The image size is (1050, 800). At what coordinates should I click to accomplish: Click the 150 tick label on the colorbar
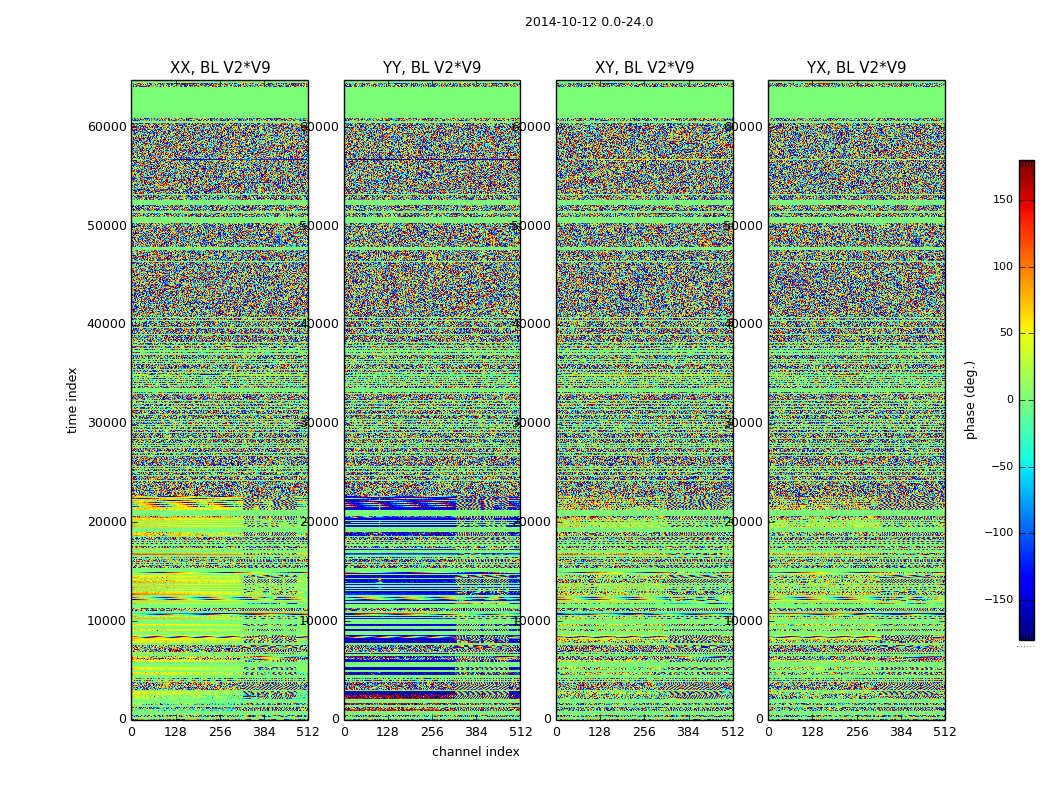(x=1002, y=200)
